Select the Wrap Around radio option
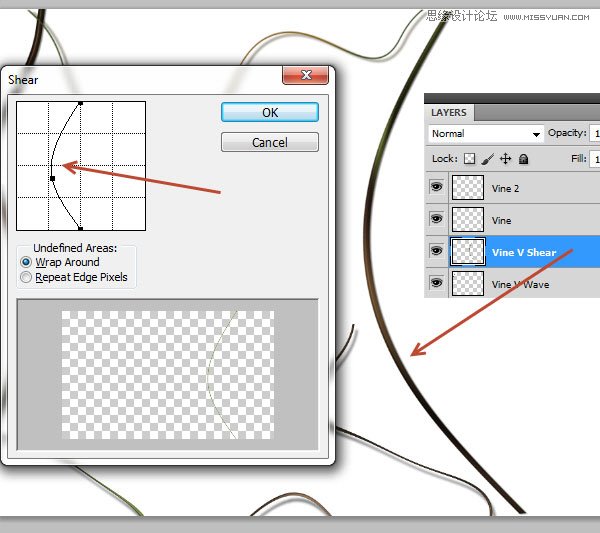Screen dimensions: 600x533 [26, 262]
